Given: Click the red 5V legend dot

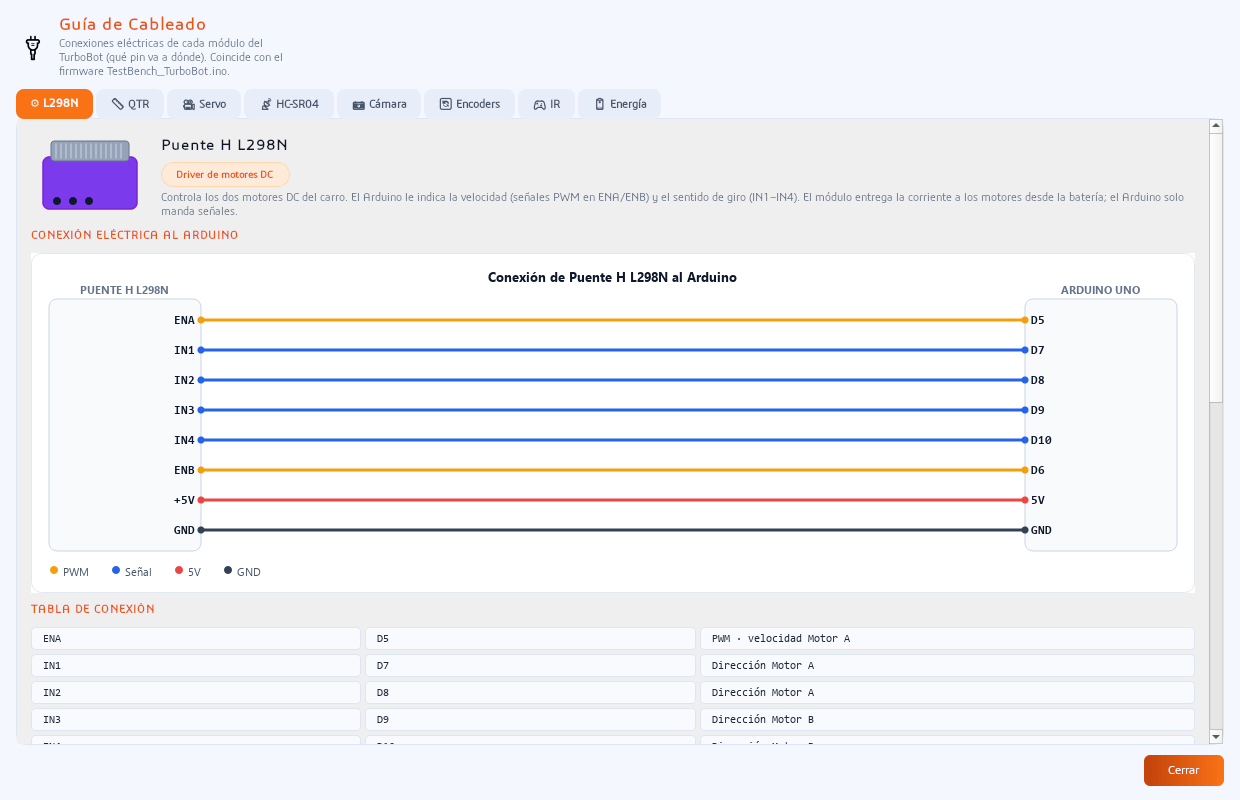Looking at the screenshot, I should coord(179,570).
